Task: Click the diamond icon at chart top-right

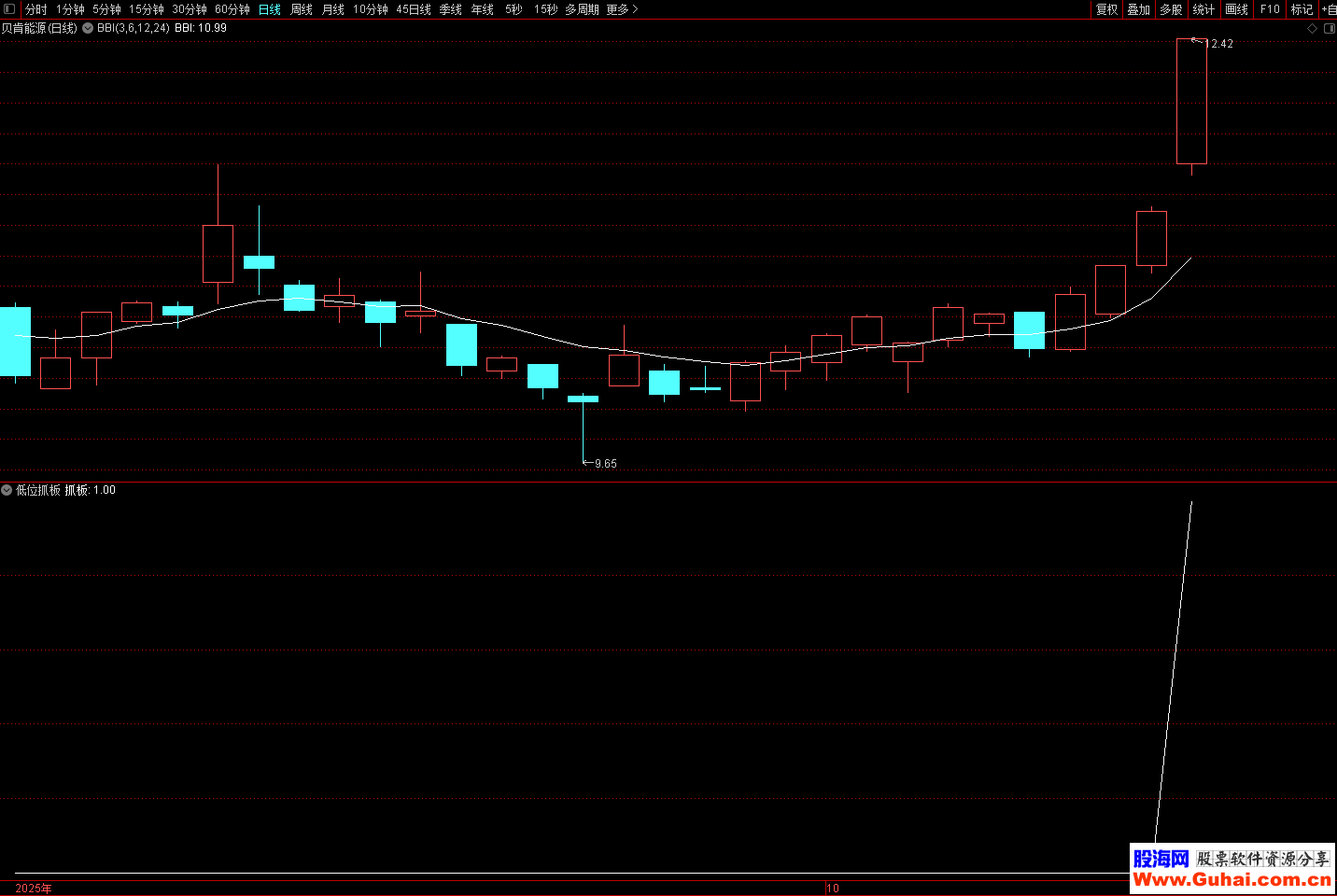Action: click(1312, 28)
